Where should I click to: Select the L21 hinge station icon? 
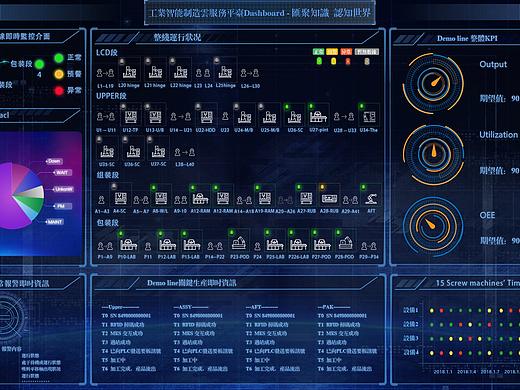155,72
